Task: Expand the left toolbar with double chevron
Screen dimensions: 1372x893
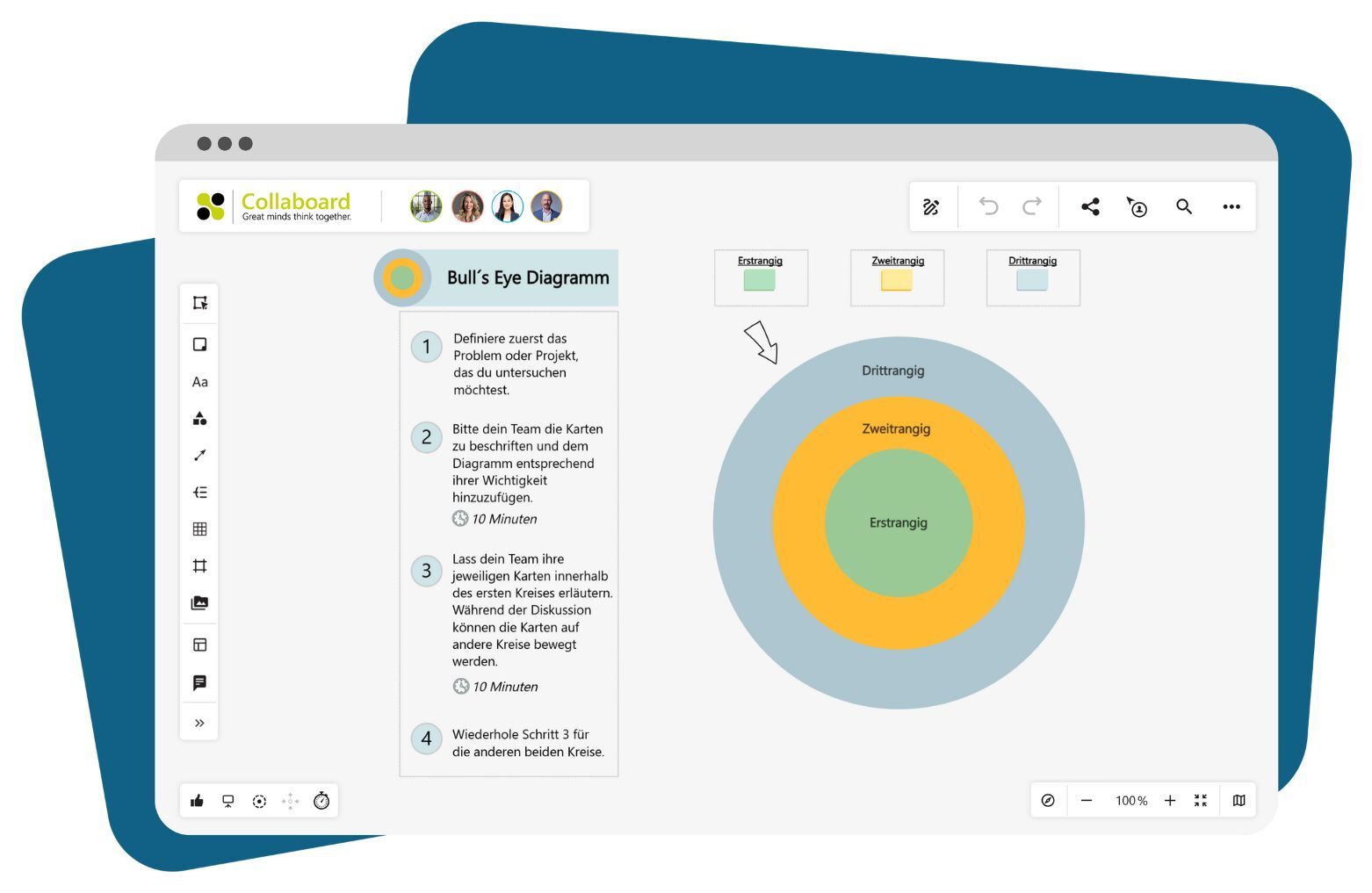Action: [199, 724]
